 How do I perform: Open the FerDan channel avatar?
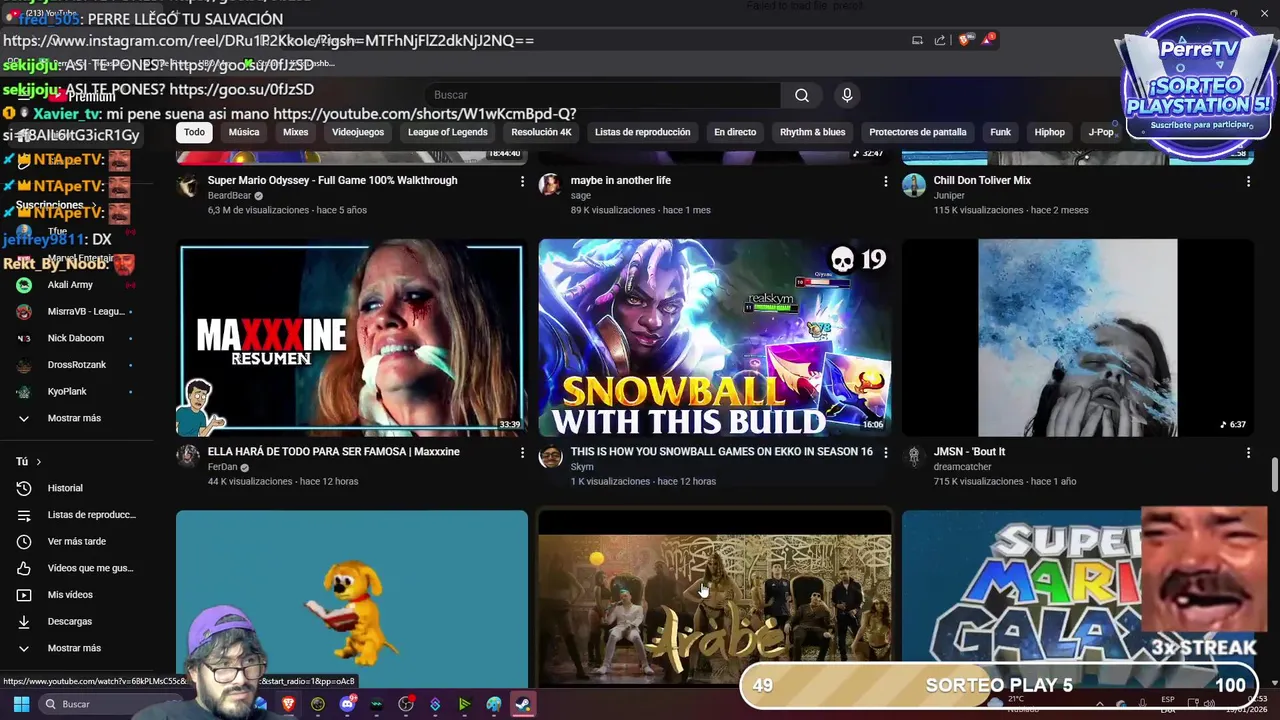[188, 456]
